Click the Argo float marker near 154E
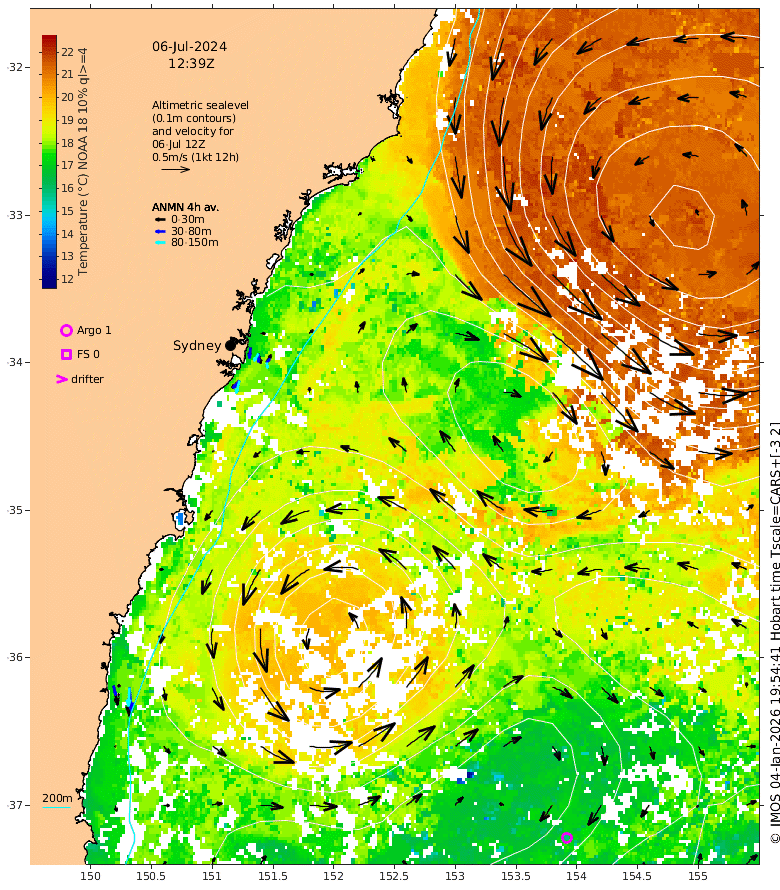The height and width of the screenshot is (890, 780). tap(566, 837)
